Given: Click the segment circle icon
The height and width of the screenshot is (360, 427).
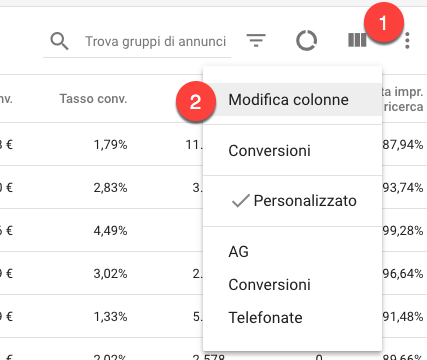Looking at the screenshot, I should point(306,41).
